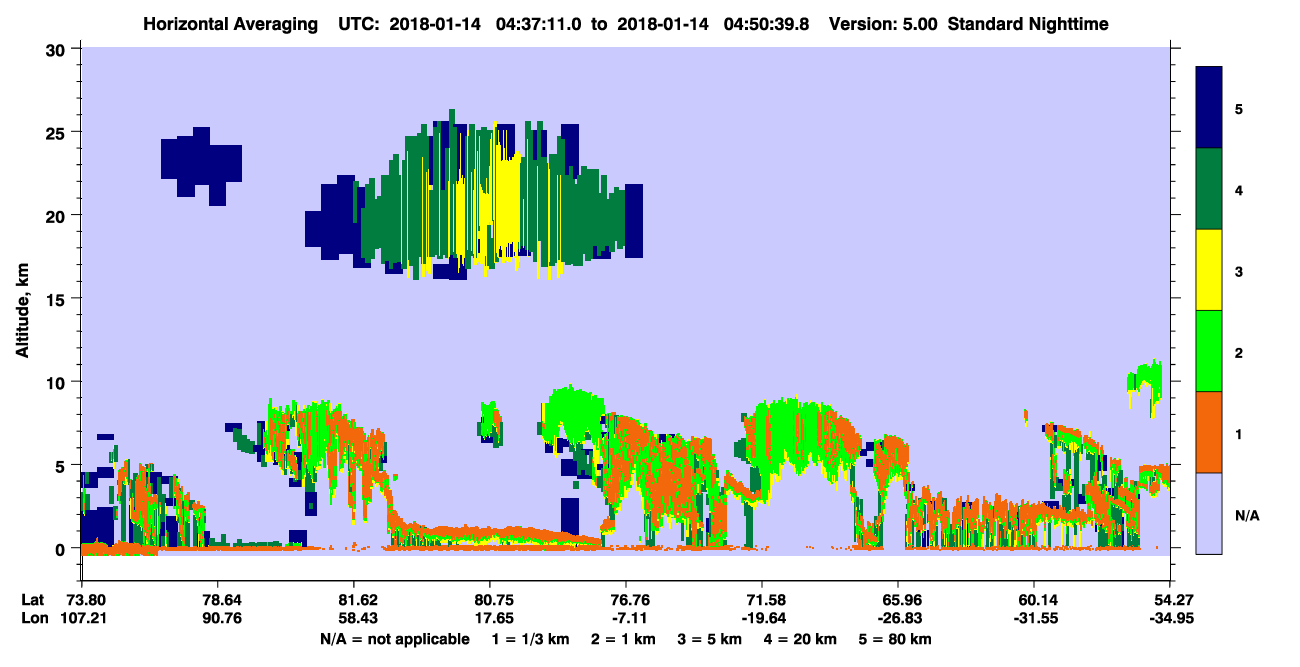The image size is (1300, 667).
Task: Click the orange level 1 legend swatch
Action: [1209, 431]
